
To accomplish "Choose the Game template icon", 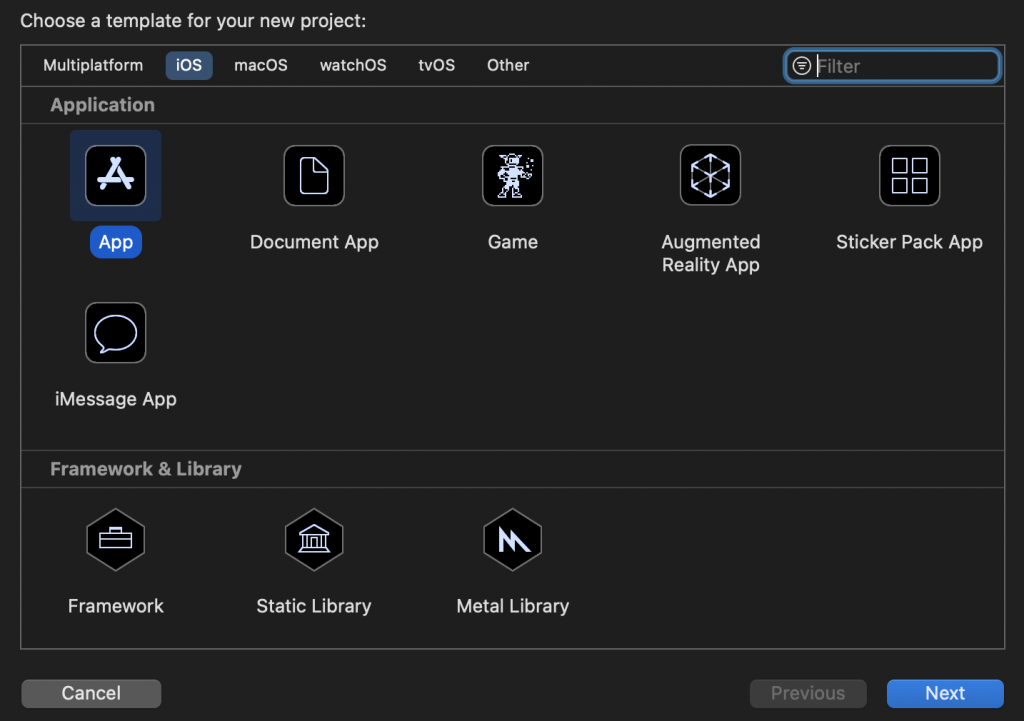I will (x=513, y=176).
